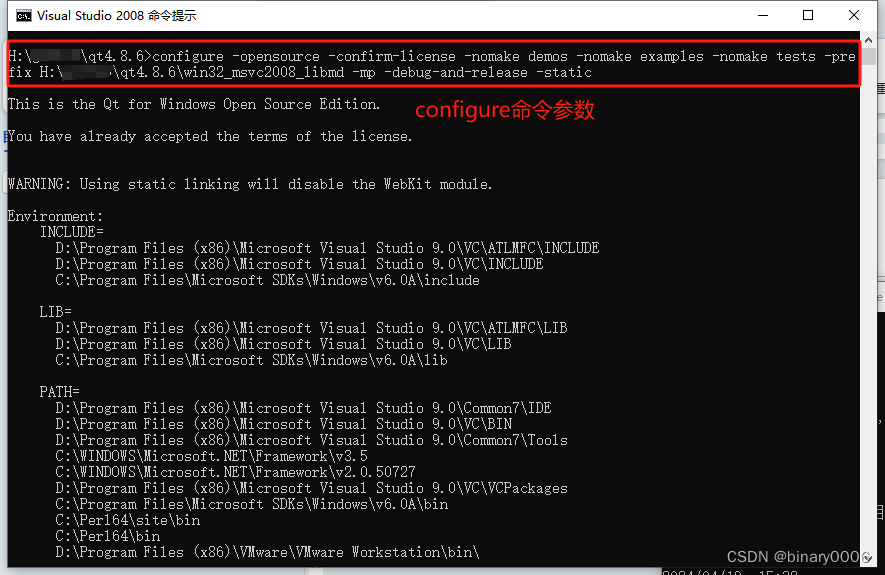
Task: Click the 'VC\ATLMFC\INCLUDE' path line
Action: click(327, 248)
